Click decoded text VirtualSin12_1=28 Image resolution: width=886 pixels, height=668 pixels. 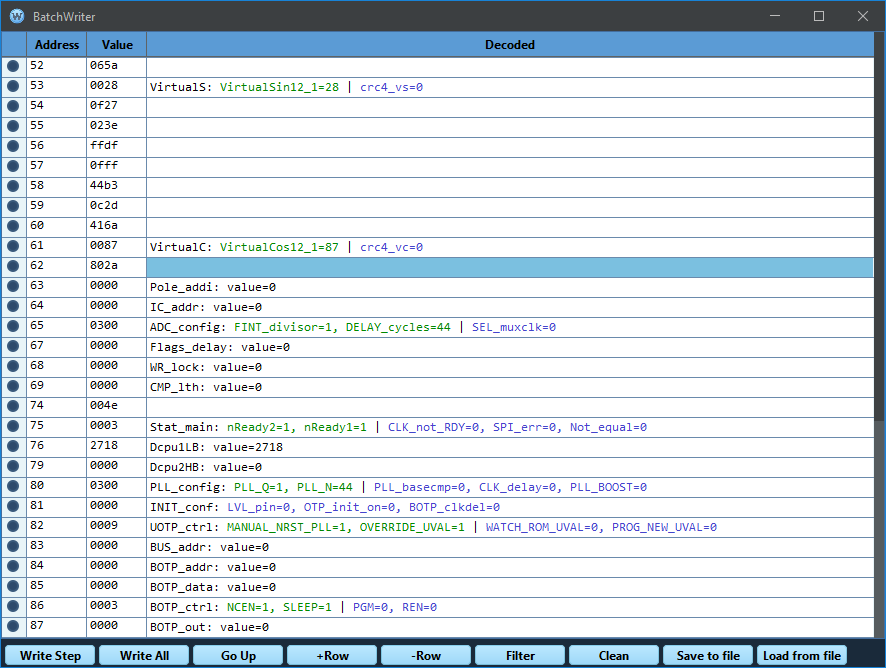point(279,87)
